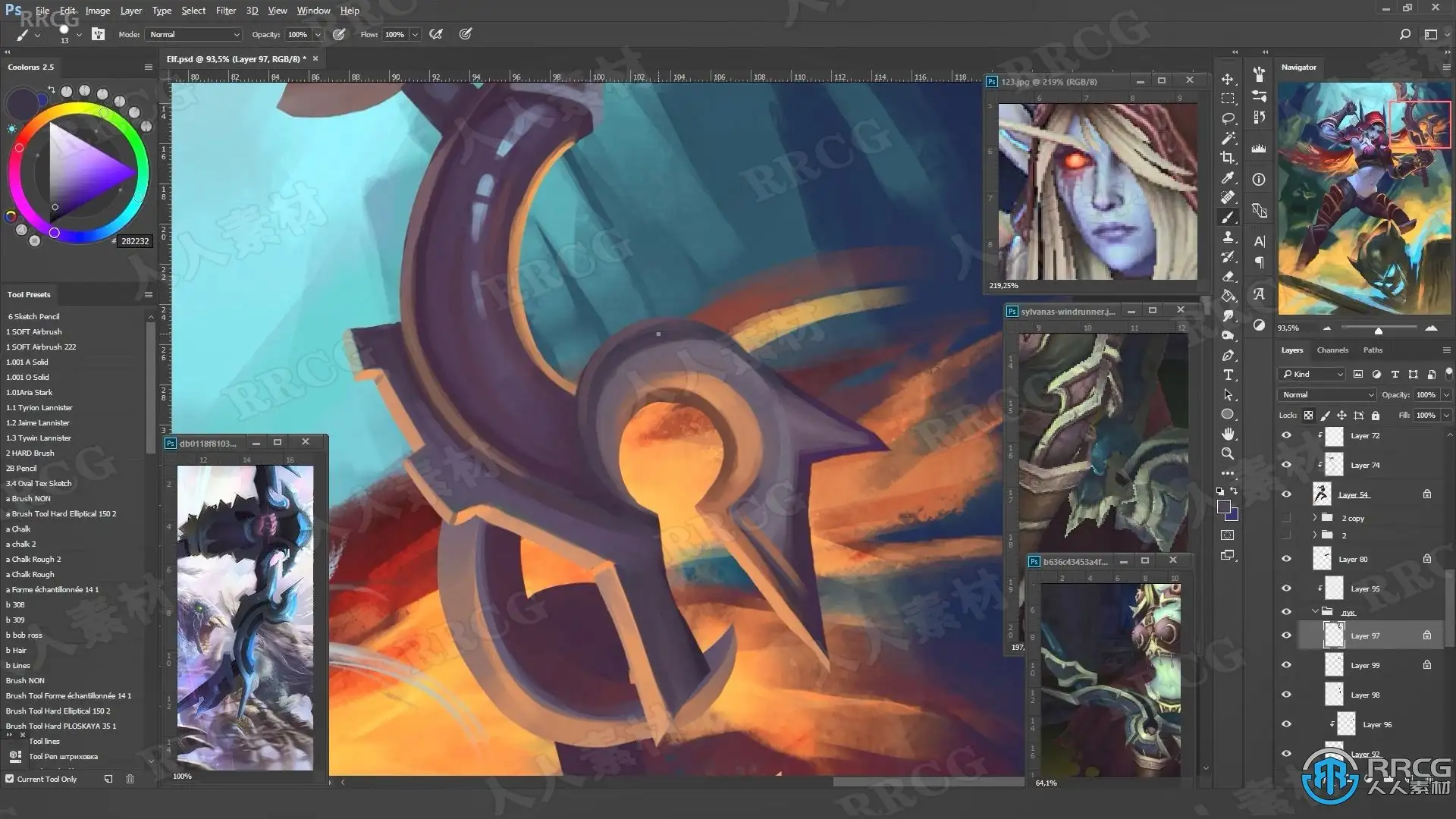Open the brush Opacity dropdown arrow
The width and height of the screenshot is (1456, 819).
click(x=318, y=35)
